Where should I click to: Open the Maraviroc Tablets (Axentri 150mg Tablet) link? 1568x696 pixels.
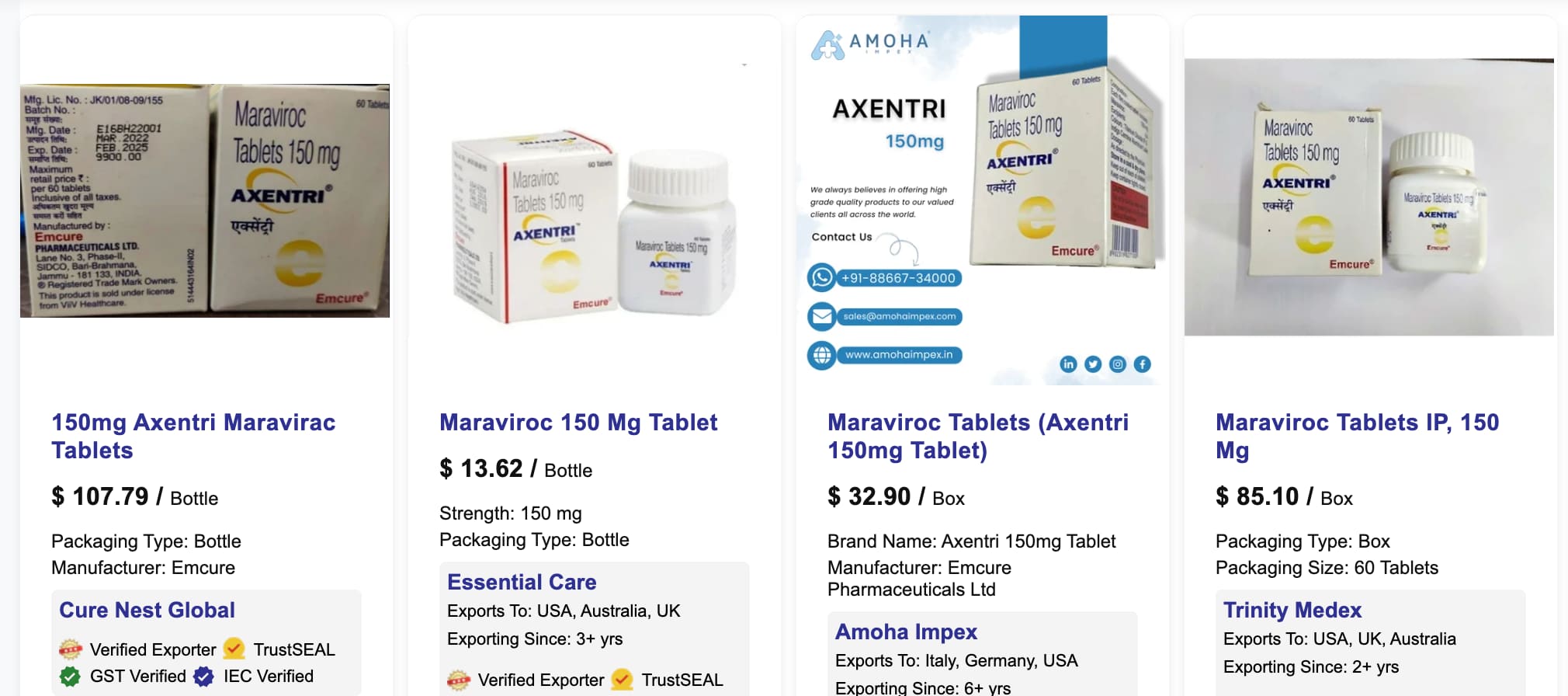tap(978, 436)
